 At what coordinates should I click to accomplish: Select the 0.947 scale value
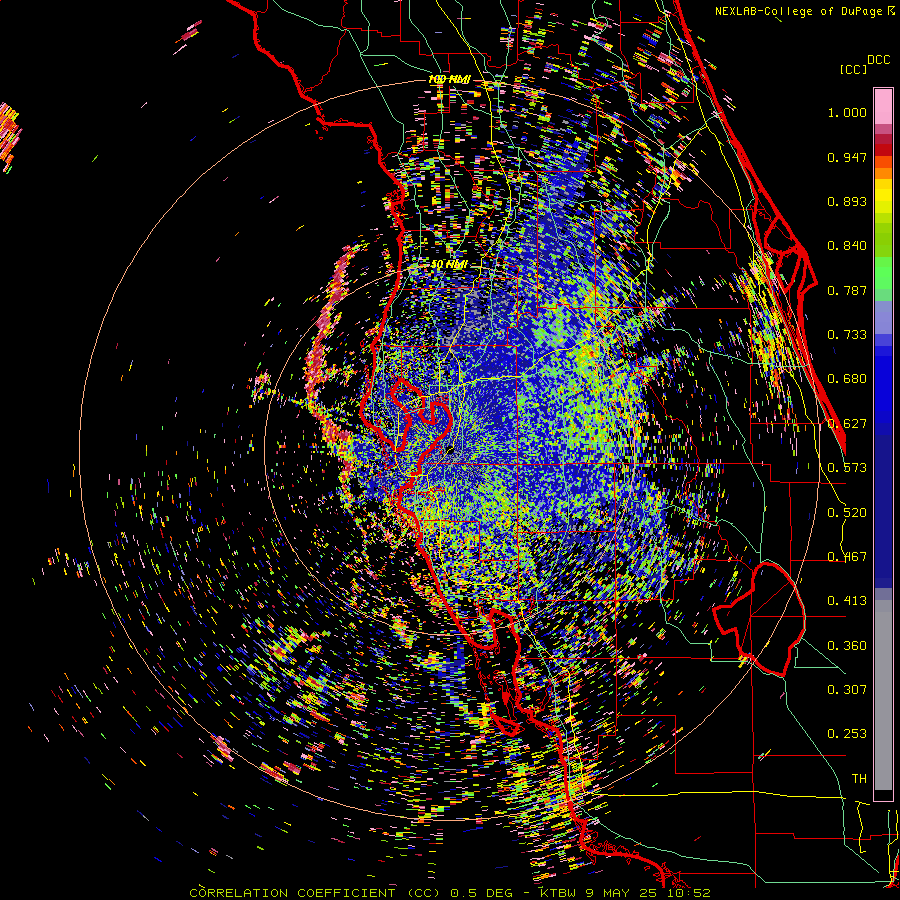(847, 157)
